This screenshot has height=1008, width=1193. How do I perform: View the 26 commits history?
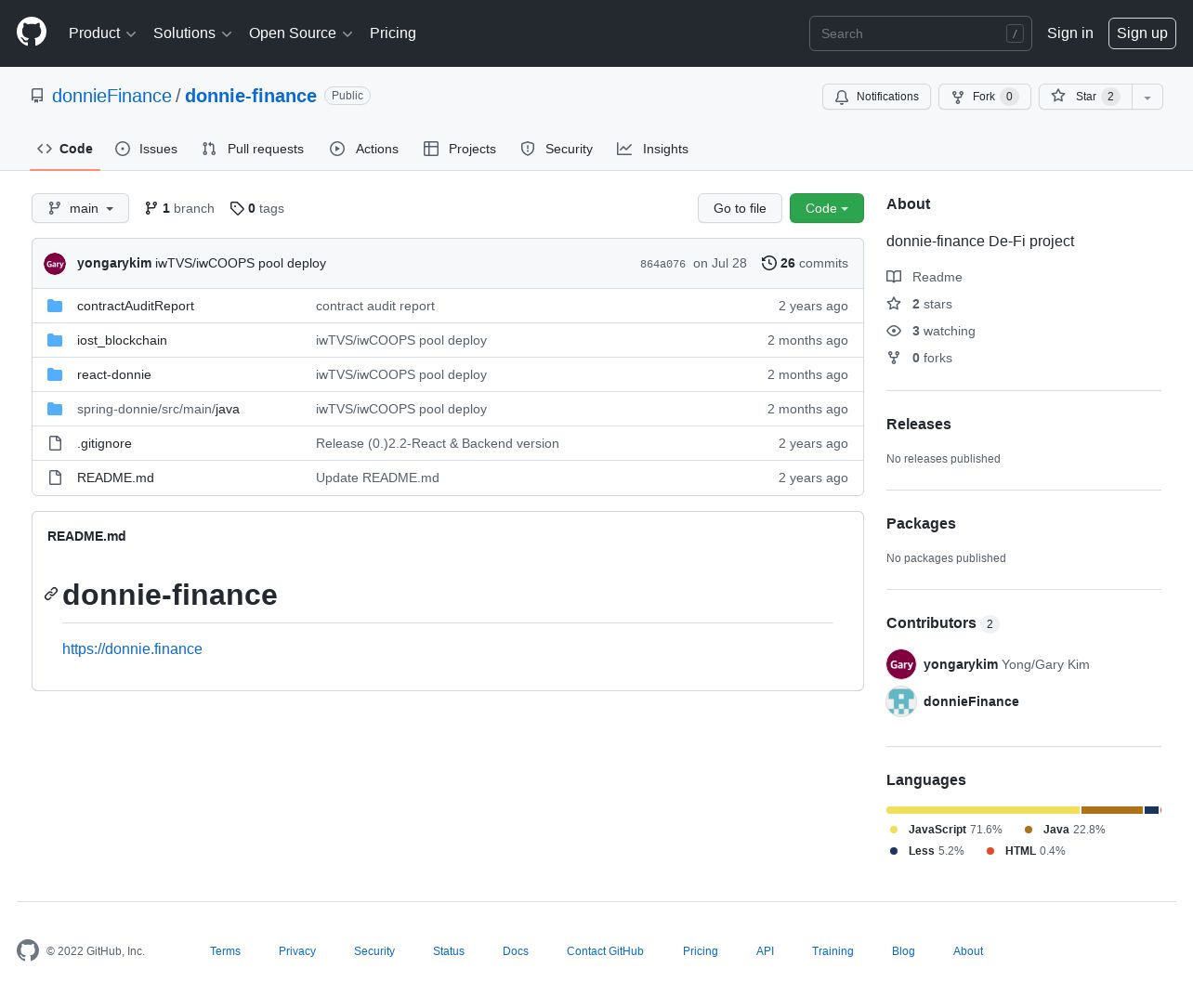[x=805, y=263]
